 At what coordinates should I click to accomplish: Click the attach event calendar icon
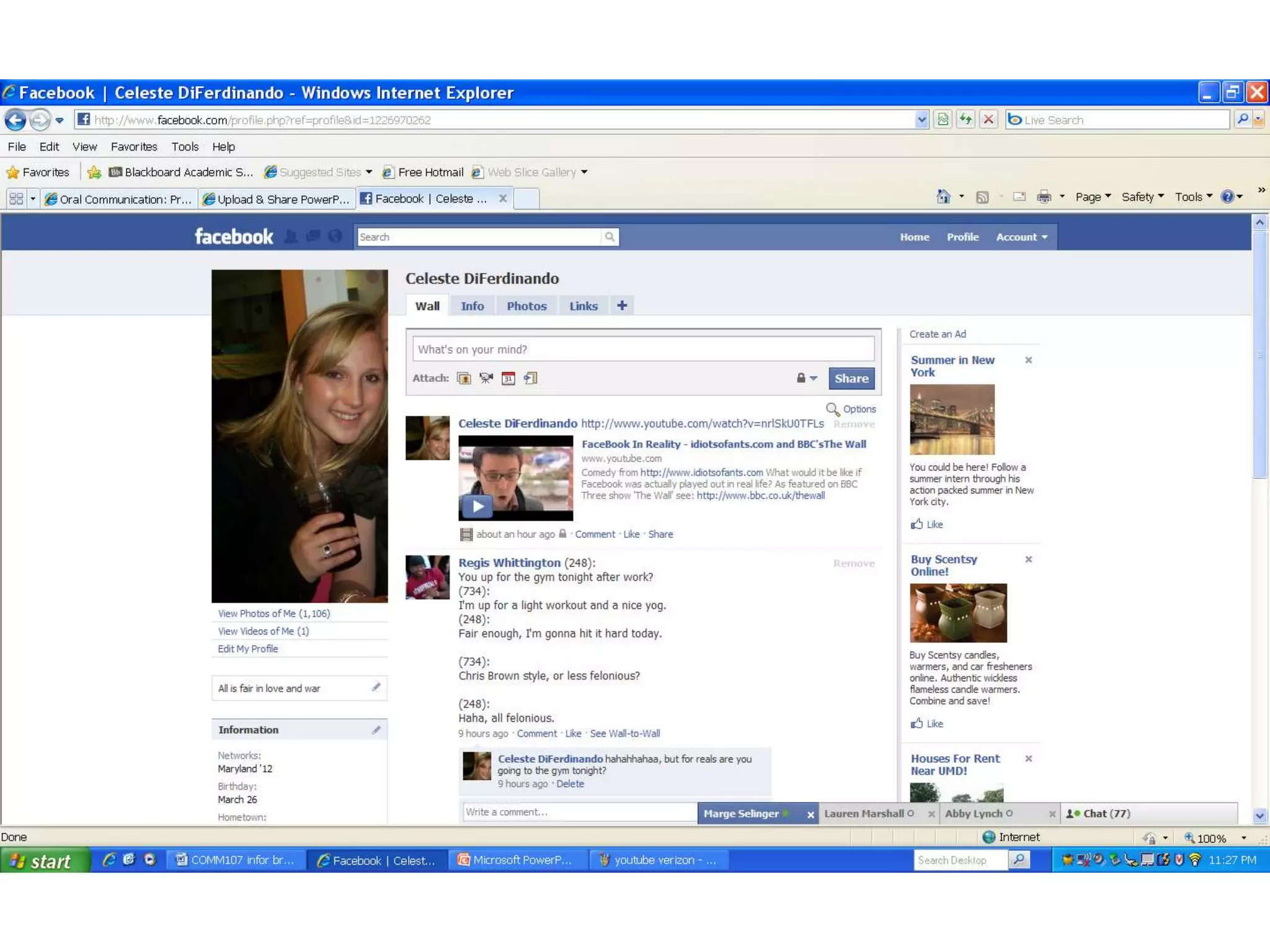tap(508, 378)
